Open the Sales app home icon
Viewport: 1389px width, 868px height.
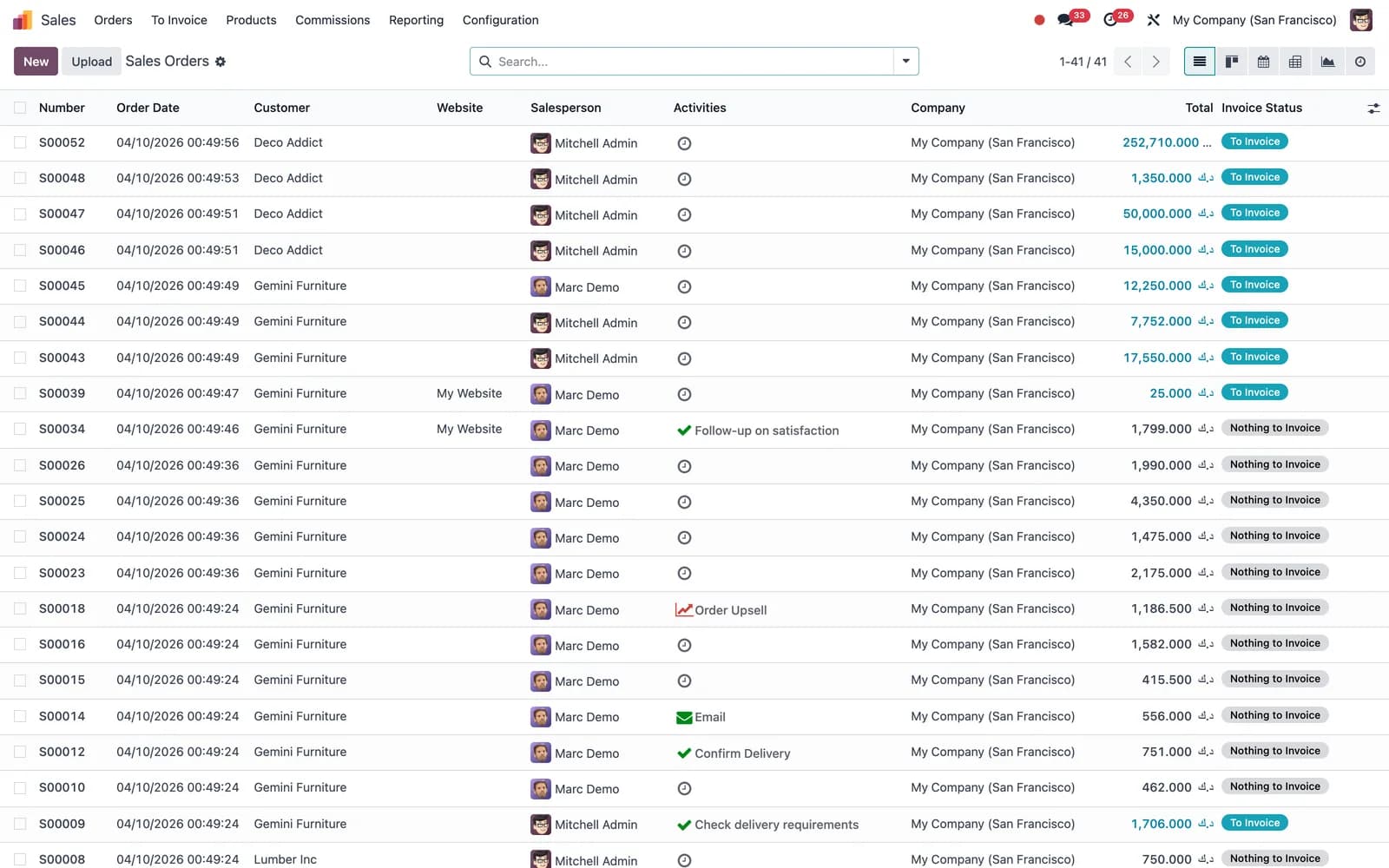[23, 20]
